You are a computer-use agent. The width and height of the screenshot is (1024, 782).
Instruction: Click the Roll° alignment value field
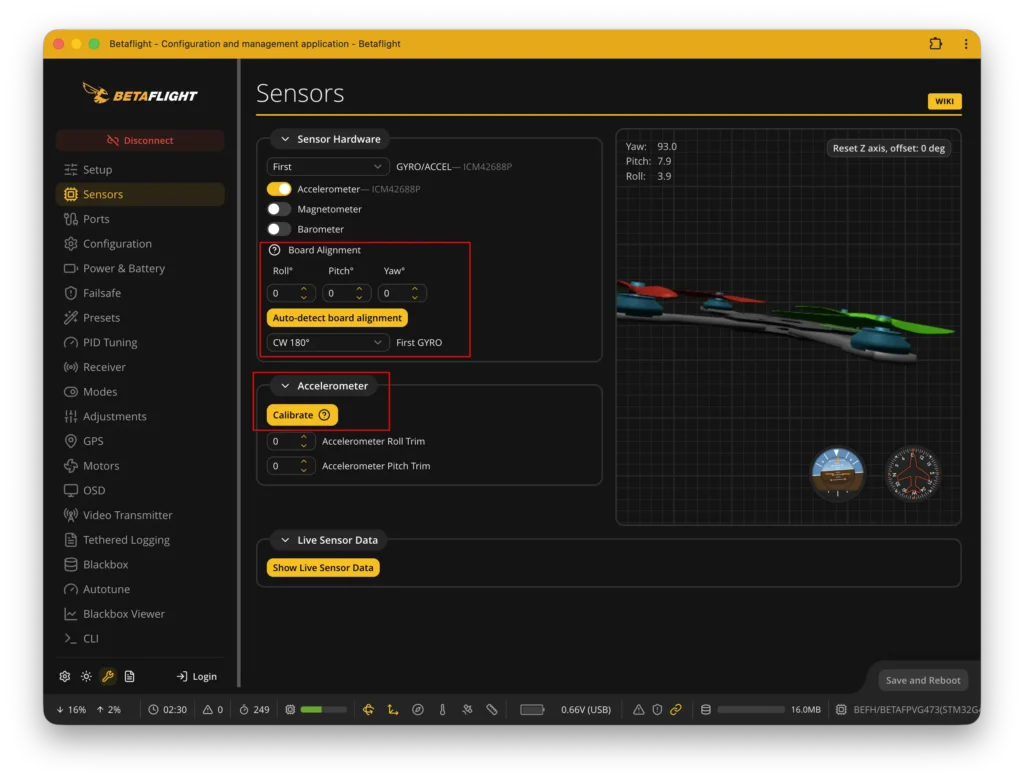click(x=291, y=293)
